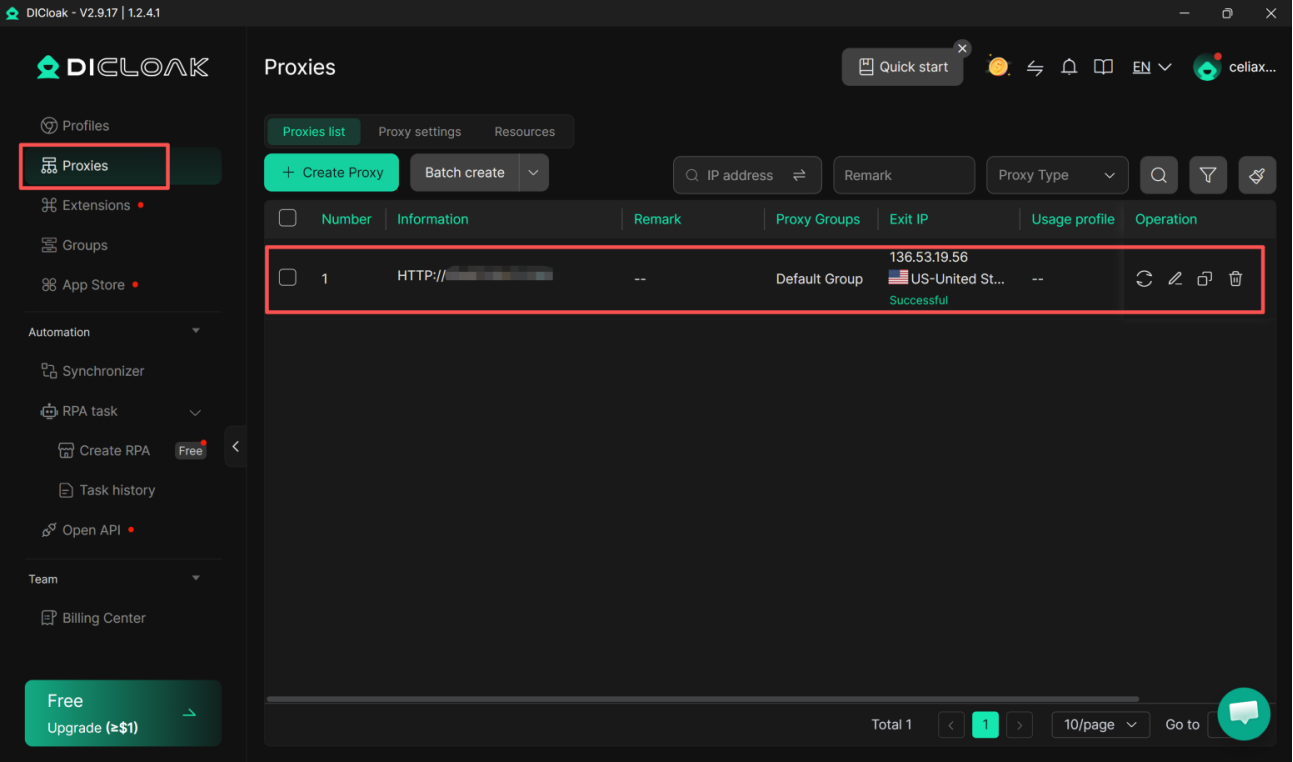
Task: Open the Proxy Type dropdown
Action: [1057, 175]
